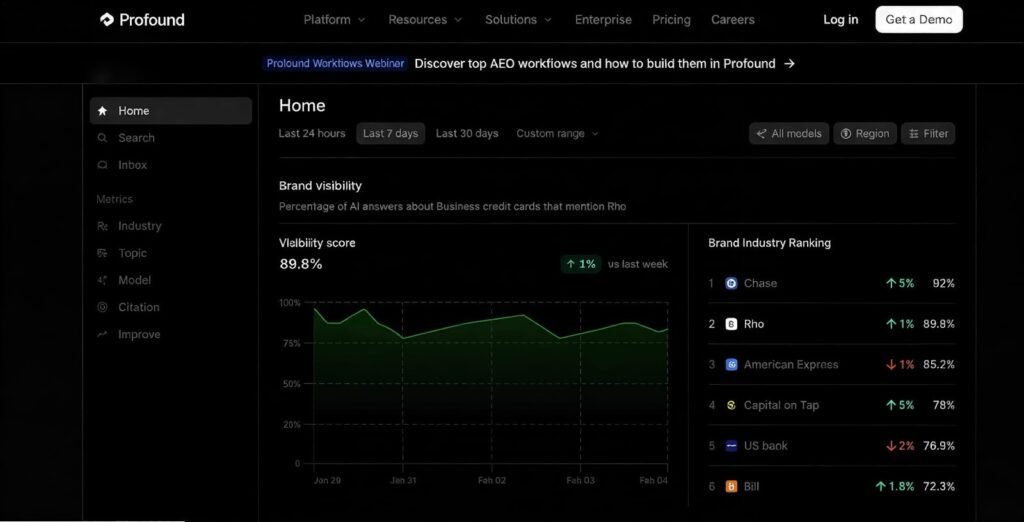This screenshot has height=522, width=1024.
Task: Select the Last 24 hours time range
Action: pos(312,134)
